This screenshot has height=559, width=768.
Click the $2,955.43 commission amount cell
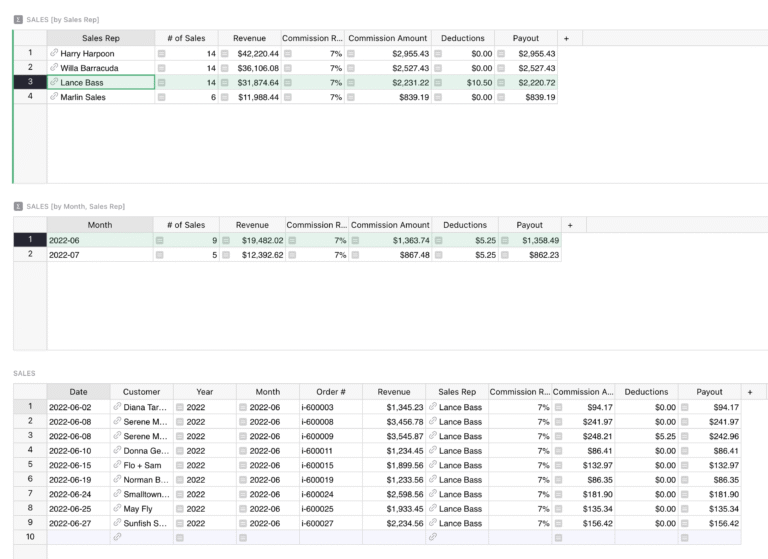pyautogui.click(x=388, y=53)
